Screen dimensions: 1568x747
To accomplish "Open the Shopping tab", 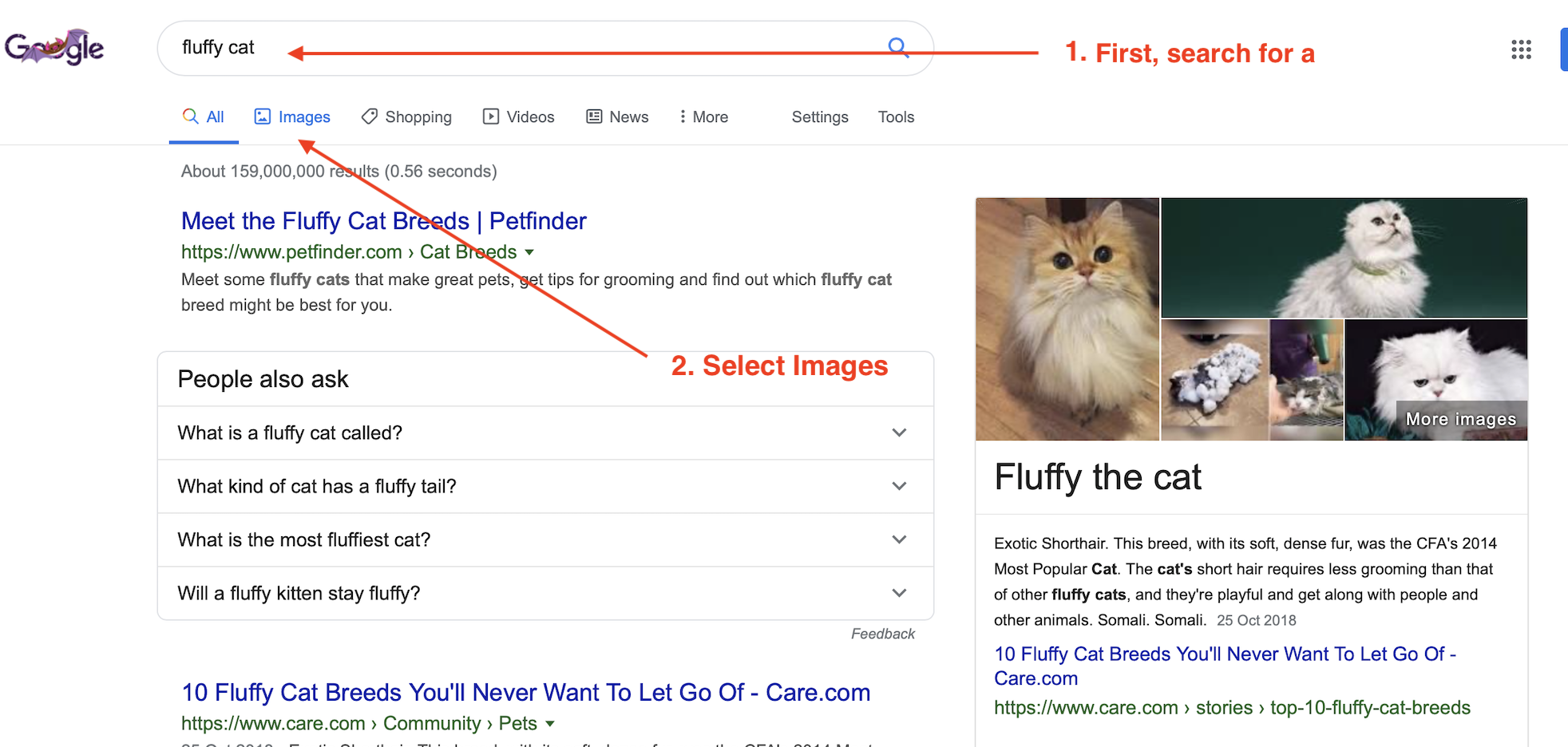I will [406, 117].
